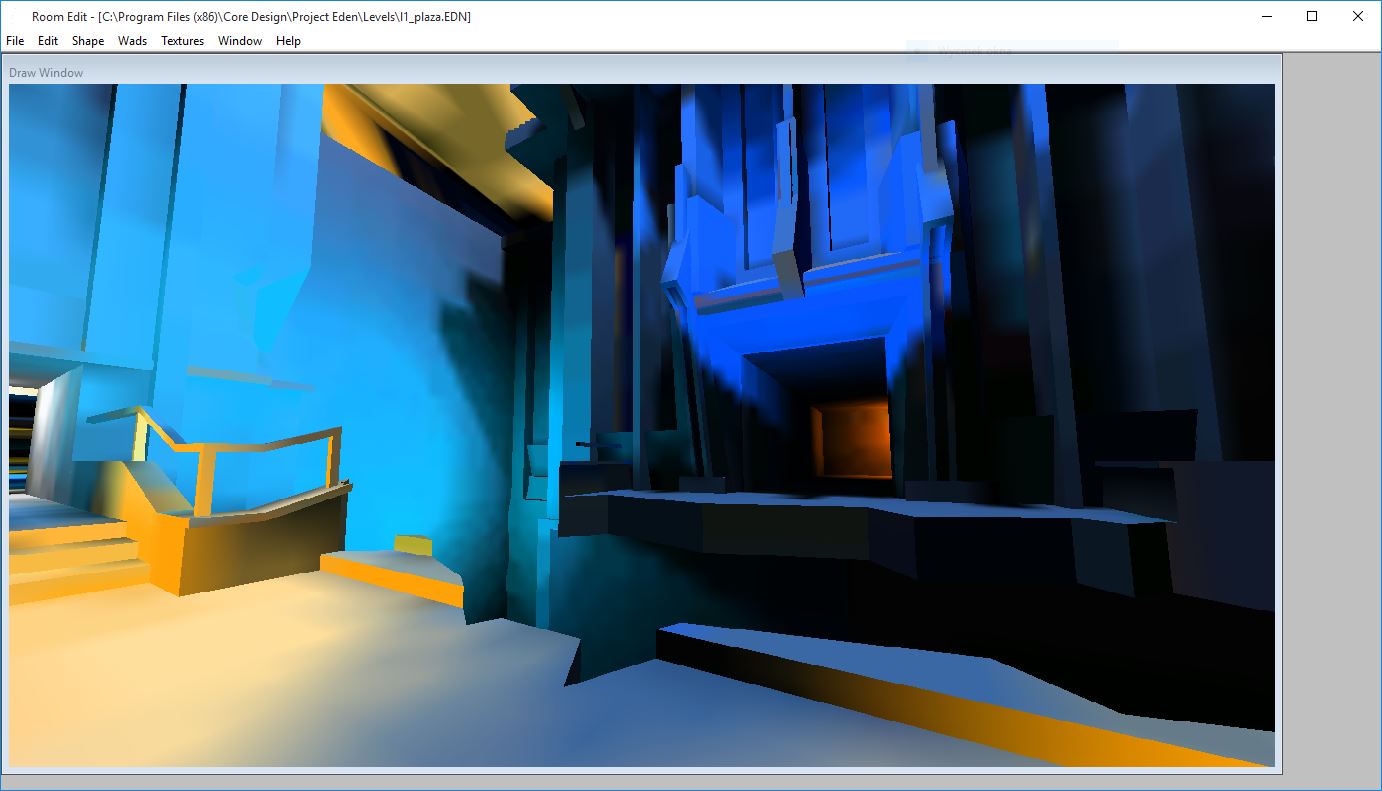This screenshot has height=791, width=1382.
Task: Open the File menu
Action: (x=15, y=41)
